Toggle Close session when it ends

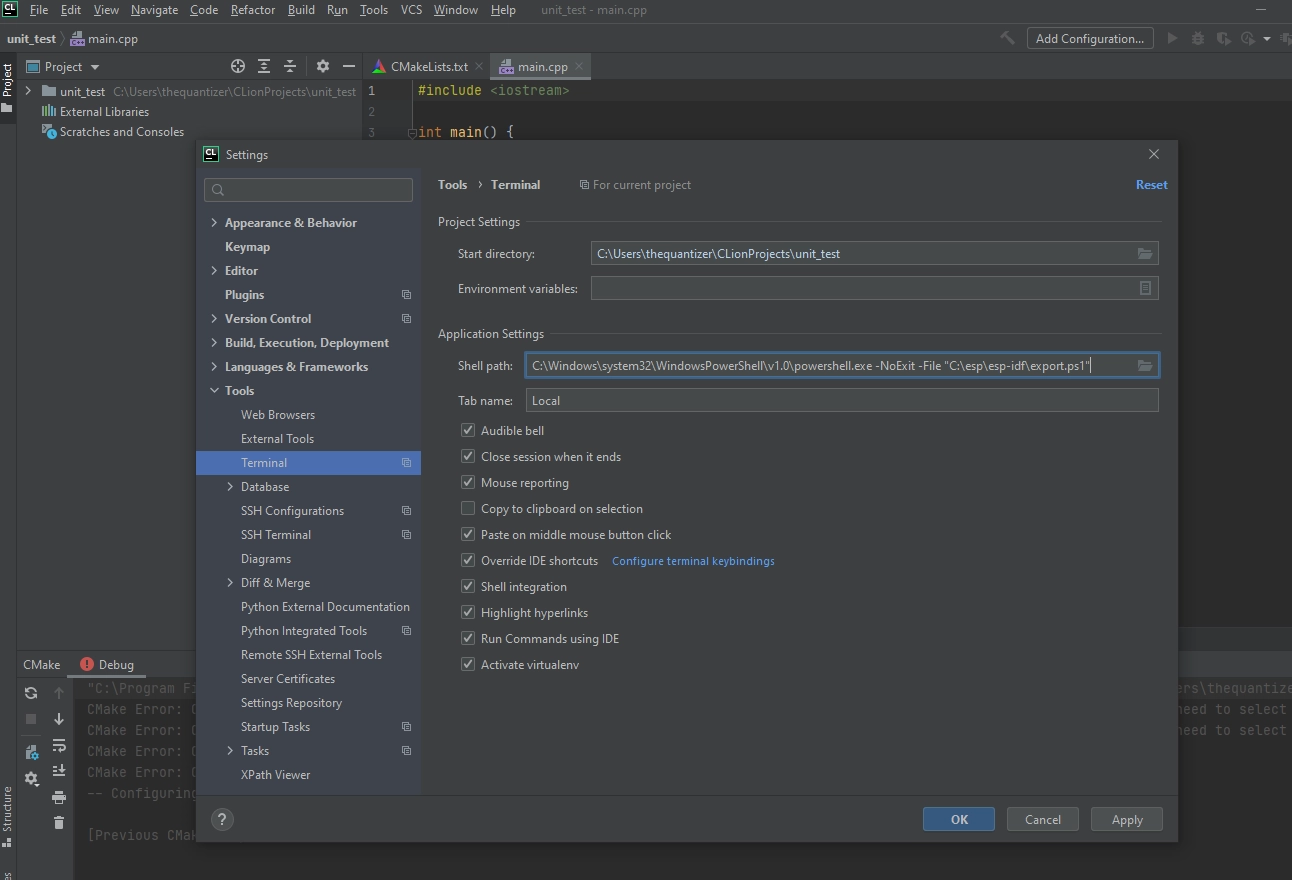[x=468, y=456]
